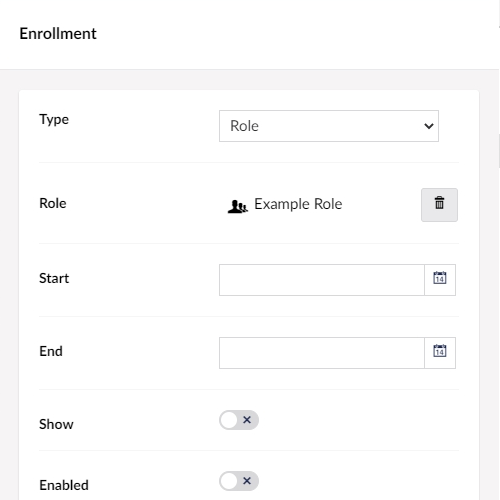Enable the Enabled switch
The width and height of the screenshot is (500, 500).
(239, 481)
